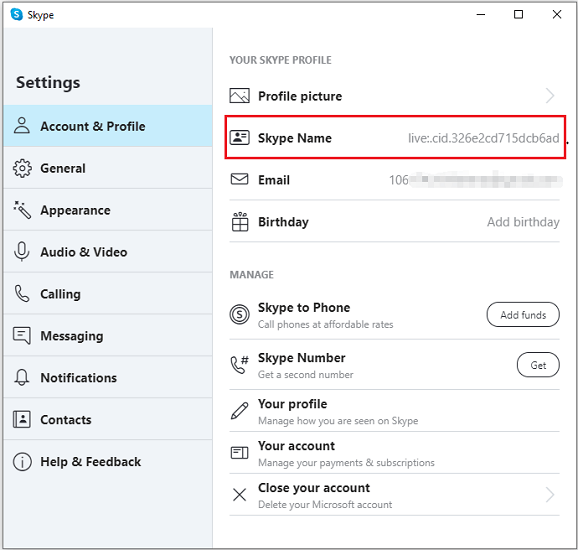Click the Skype Number phone hash icon

click(240, 365)
